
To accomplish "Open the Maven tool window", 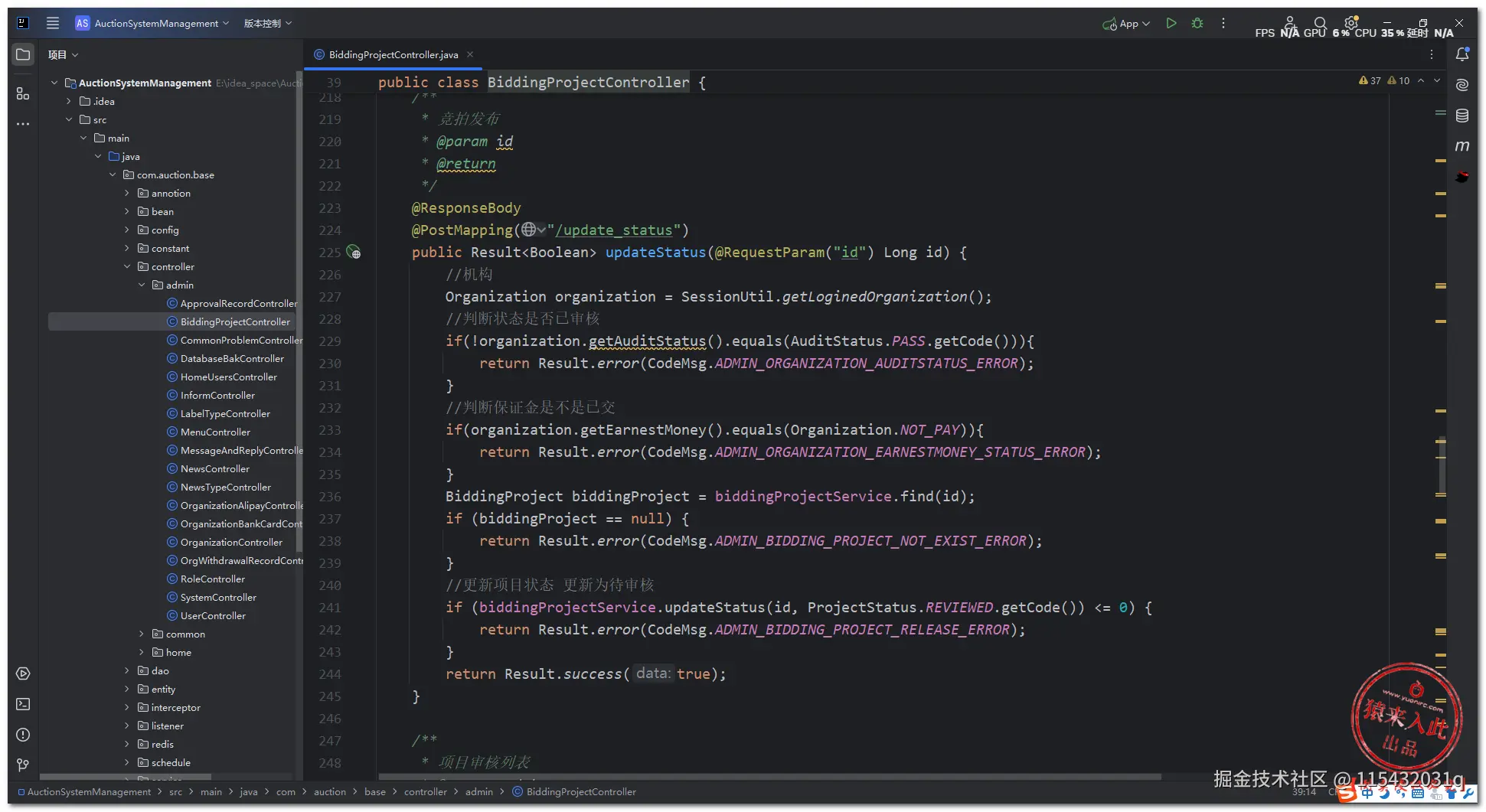I will (1462, 146).
